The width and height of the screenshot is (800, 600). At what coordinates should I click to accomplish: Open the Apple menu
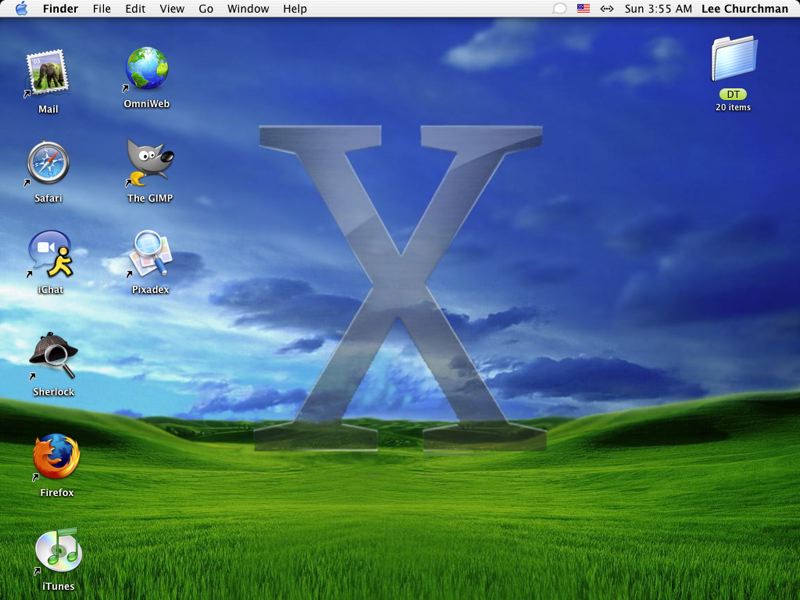21,9
